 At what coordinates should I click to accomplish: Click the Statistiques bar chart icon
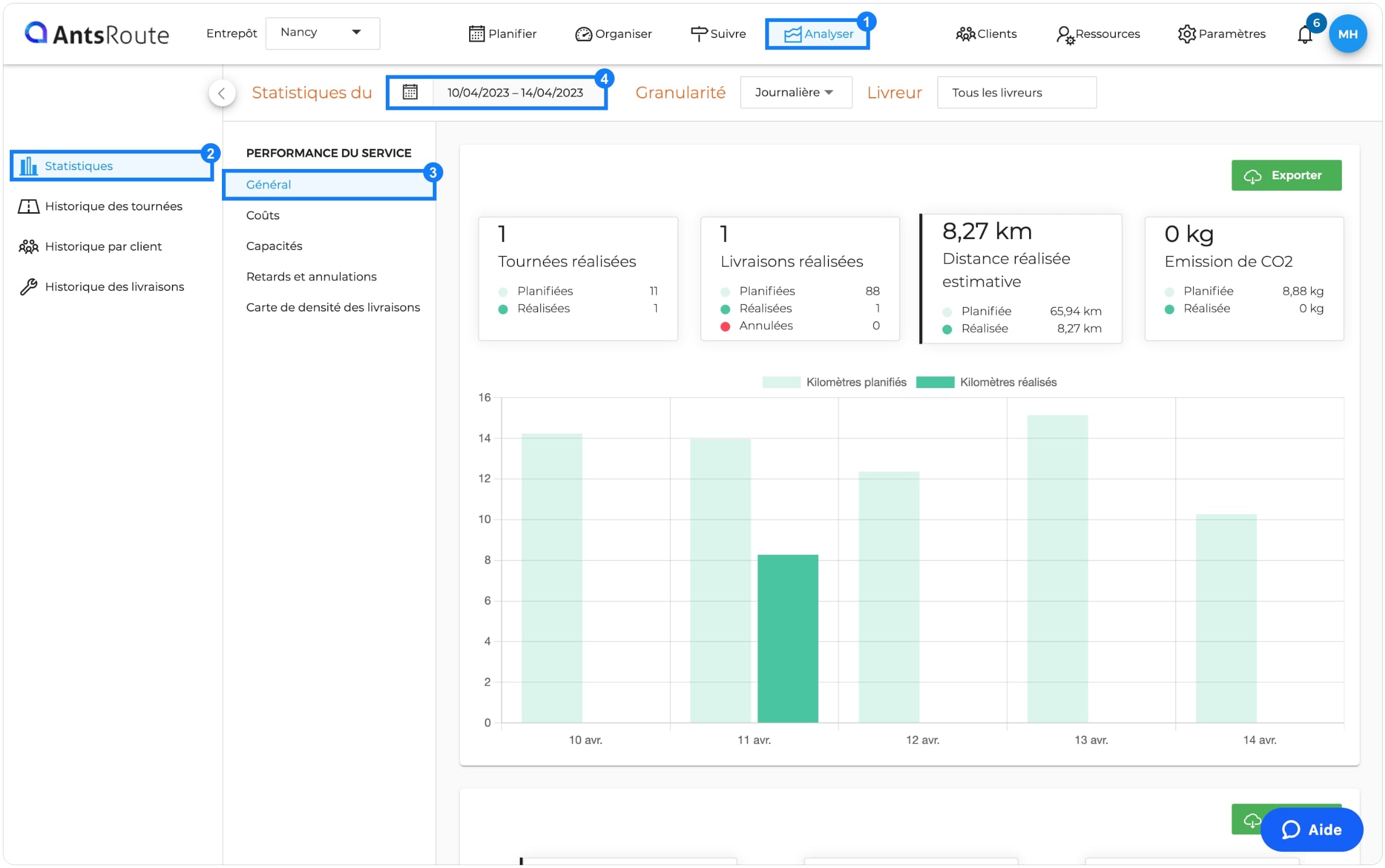pos(28,166)
